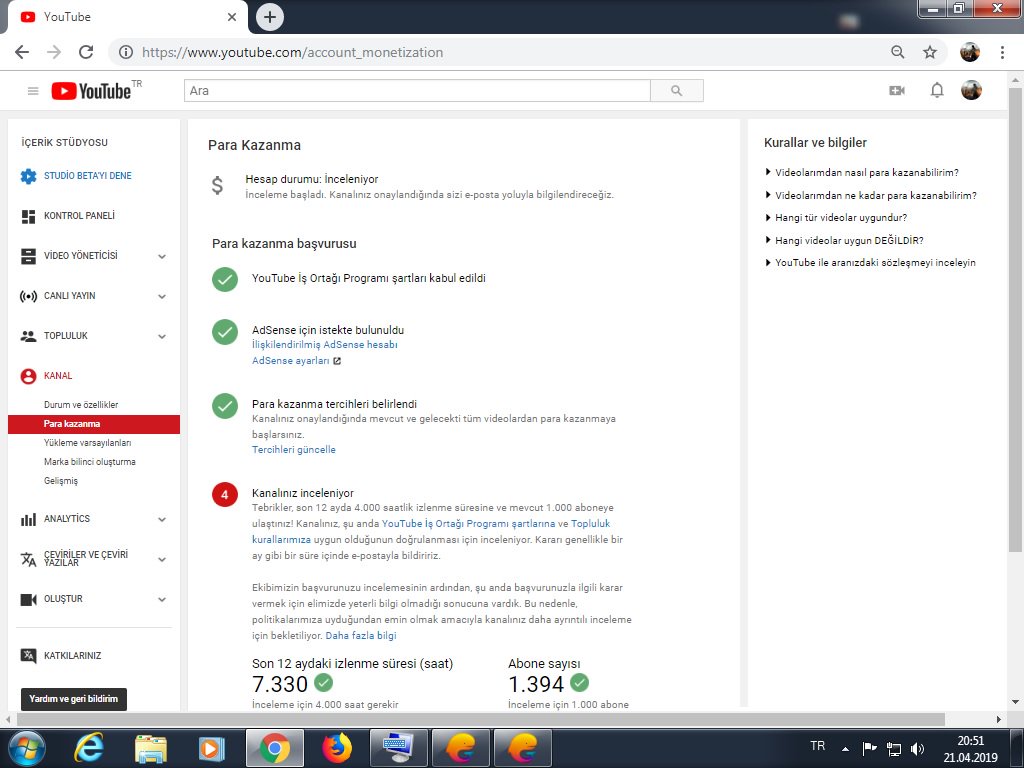Bookmark this page with the star
Viewport: 1024px width, 768px height.
pos(930,52)
